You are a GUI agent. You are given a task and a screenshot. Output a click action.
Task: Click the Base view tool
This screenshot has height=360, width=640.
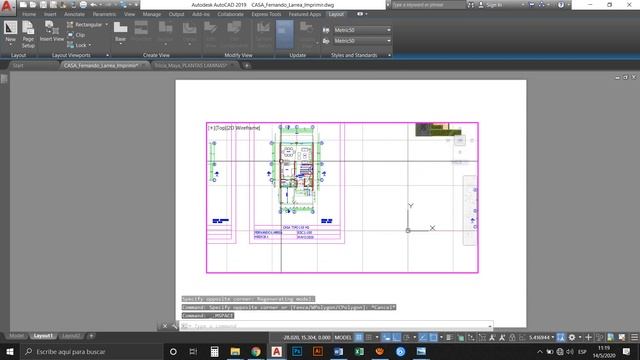(120, 32)
